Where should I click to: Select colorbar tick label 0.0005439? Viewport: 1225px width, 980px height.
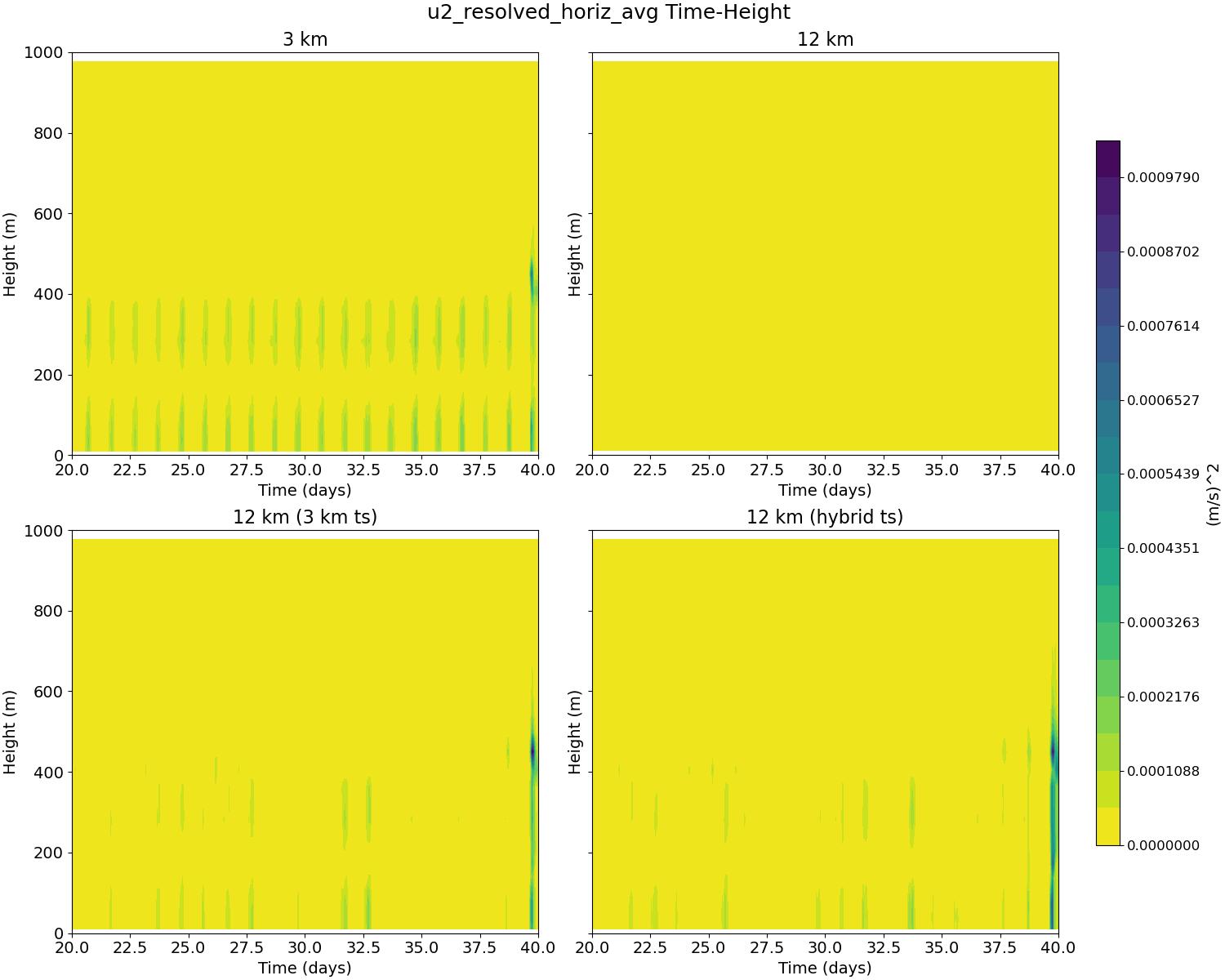click(x=1163, y=474)
